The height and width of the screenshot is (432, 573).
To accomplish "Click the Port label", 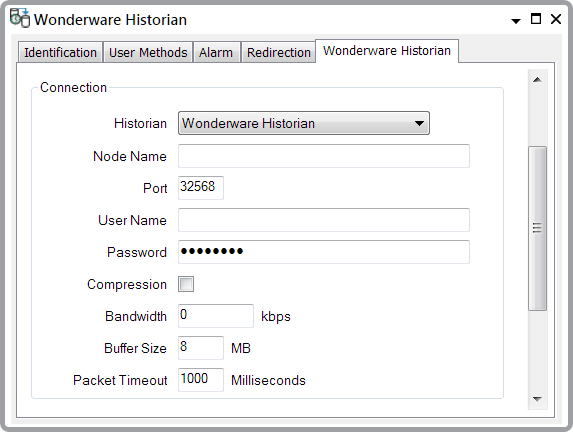I will [x=155, y=188].
